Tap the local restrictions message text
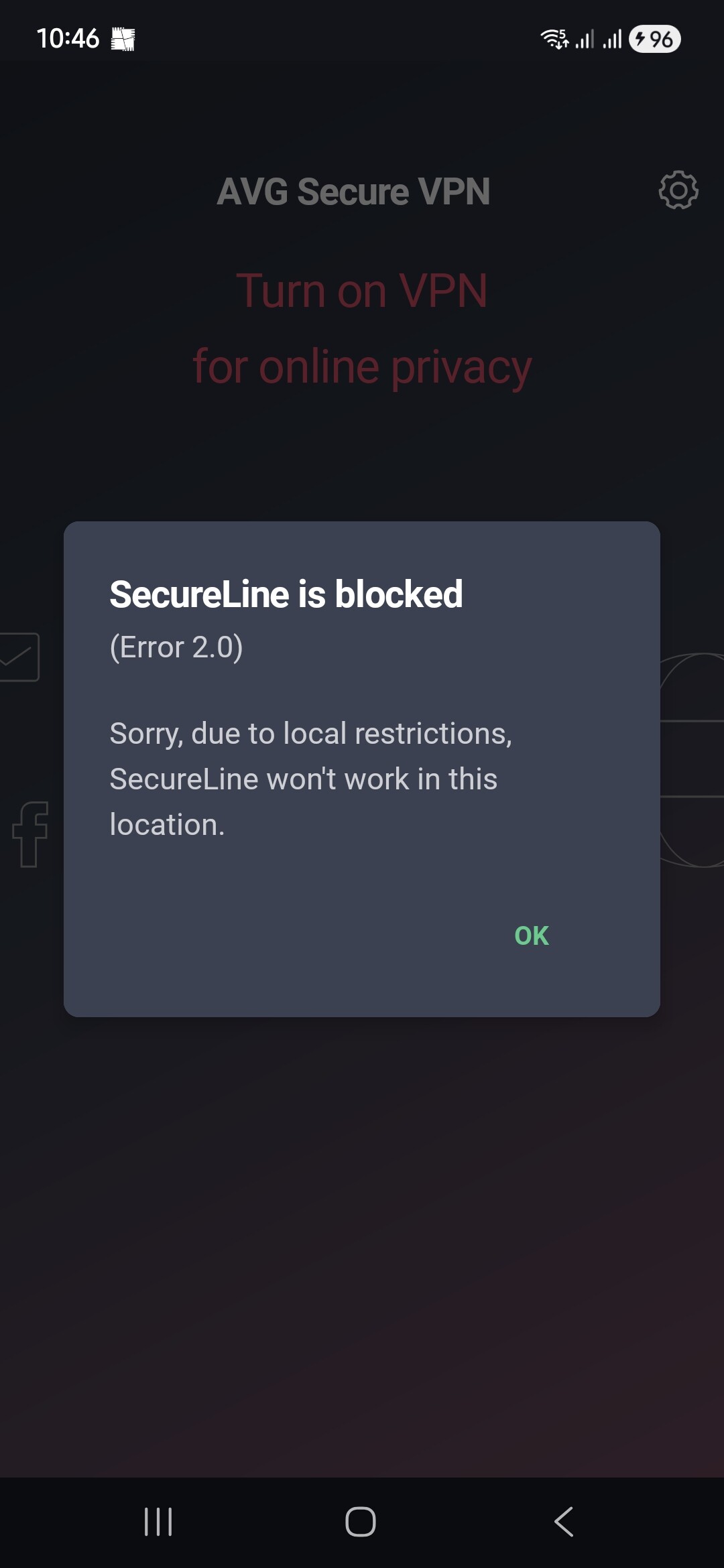The image size is (724, 1568). click(x=310, y=779)
